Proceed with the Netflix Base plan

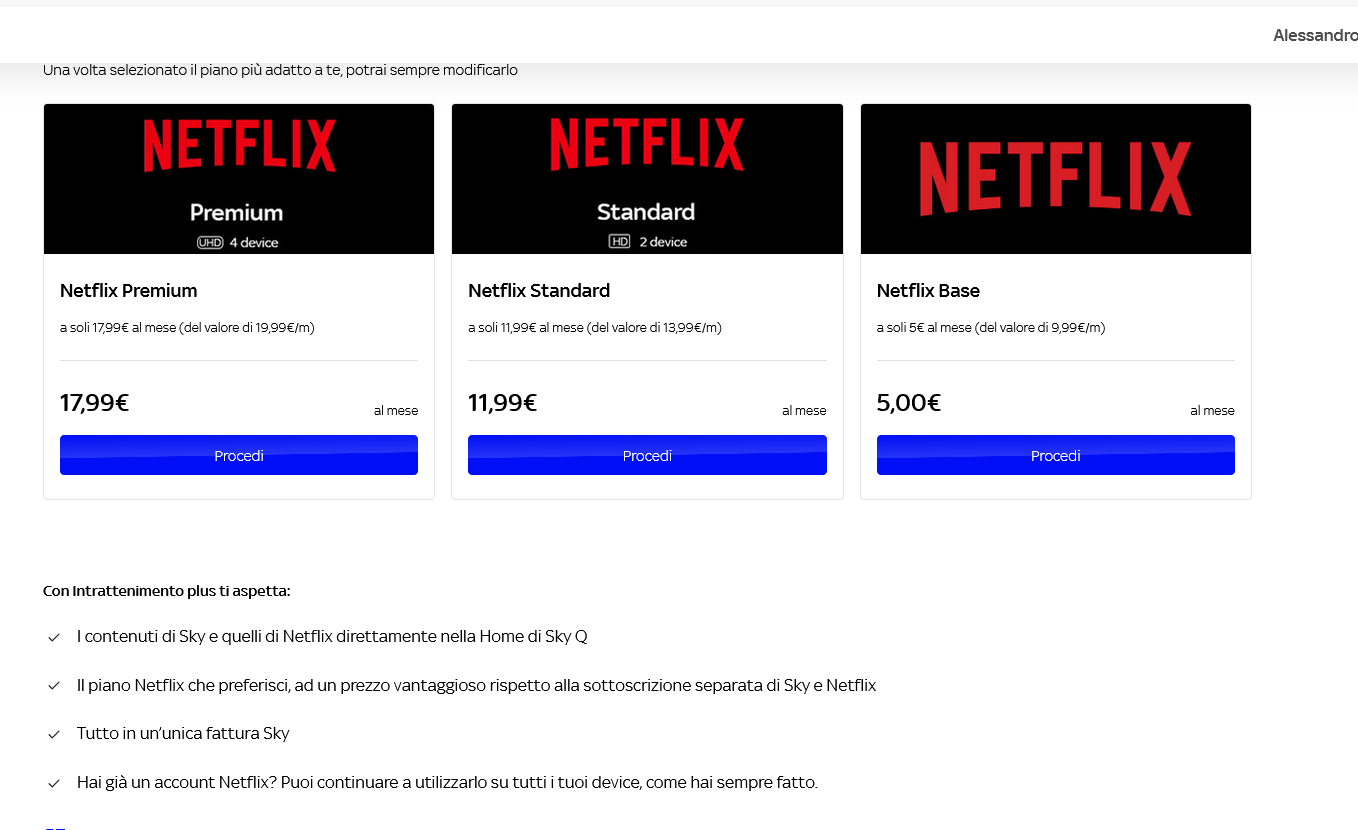tap(1055, 455)
